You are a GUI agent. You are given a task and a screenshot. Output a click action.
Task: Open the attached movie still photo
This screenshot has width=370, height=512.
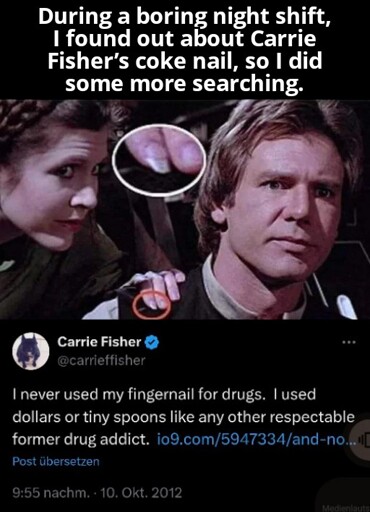point(185,209)
